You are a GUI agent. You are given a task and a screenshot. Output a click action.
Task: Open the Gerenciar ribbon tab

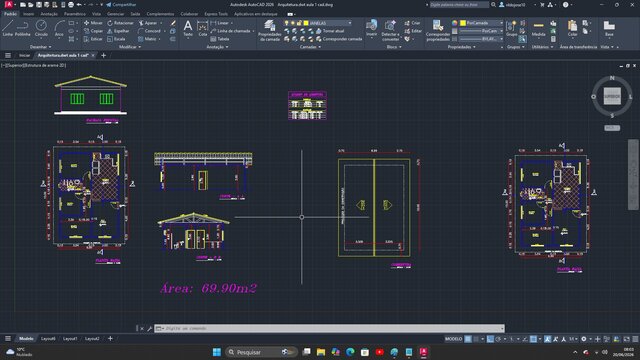116,14
